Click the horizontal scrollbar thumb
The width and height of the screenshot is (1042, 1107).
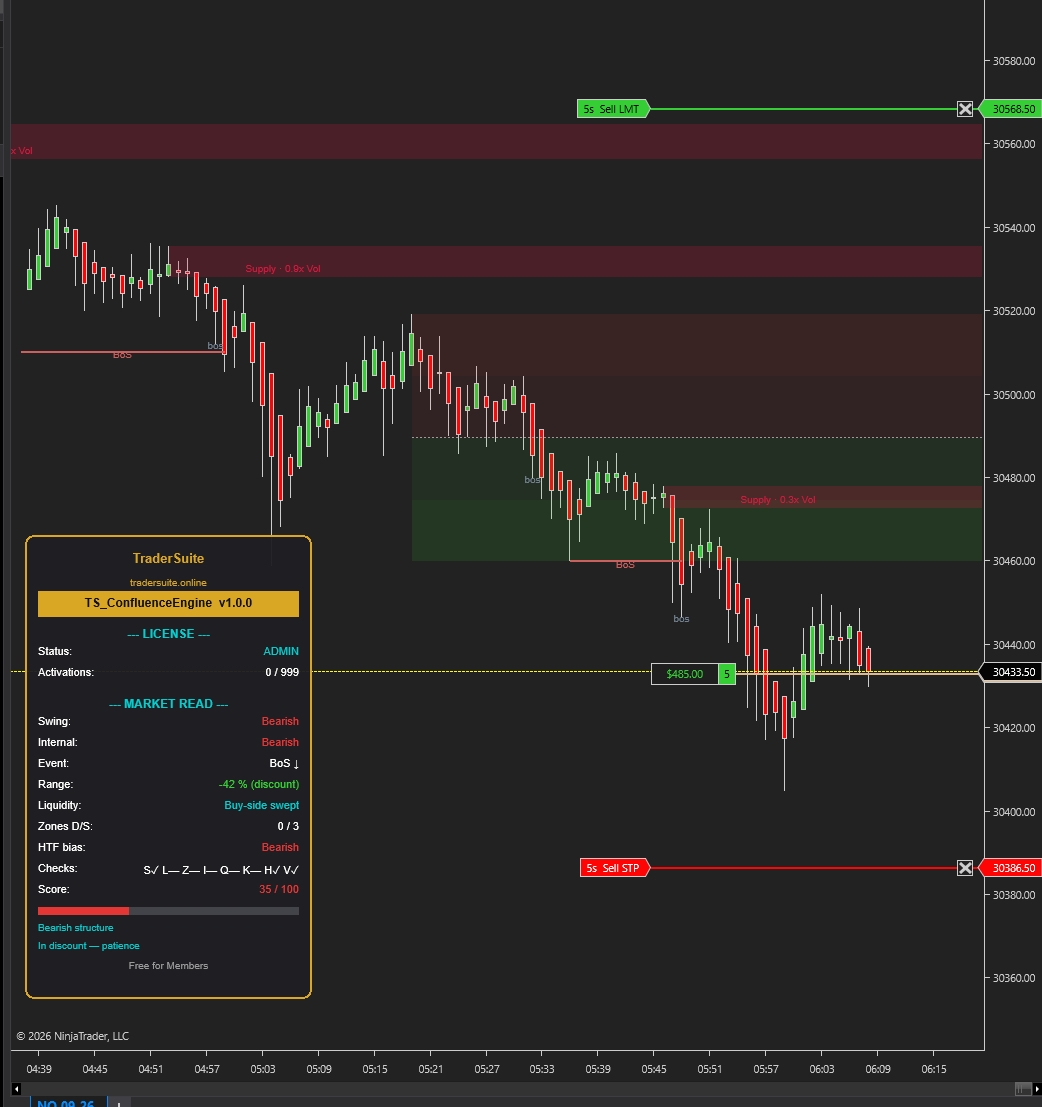tap(1022, 1089)
